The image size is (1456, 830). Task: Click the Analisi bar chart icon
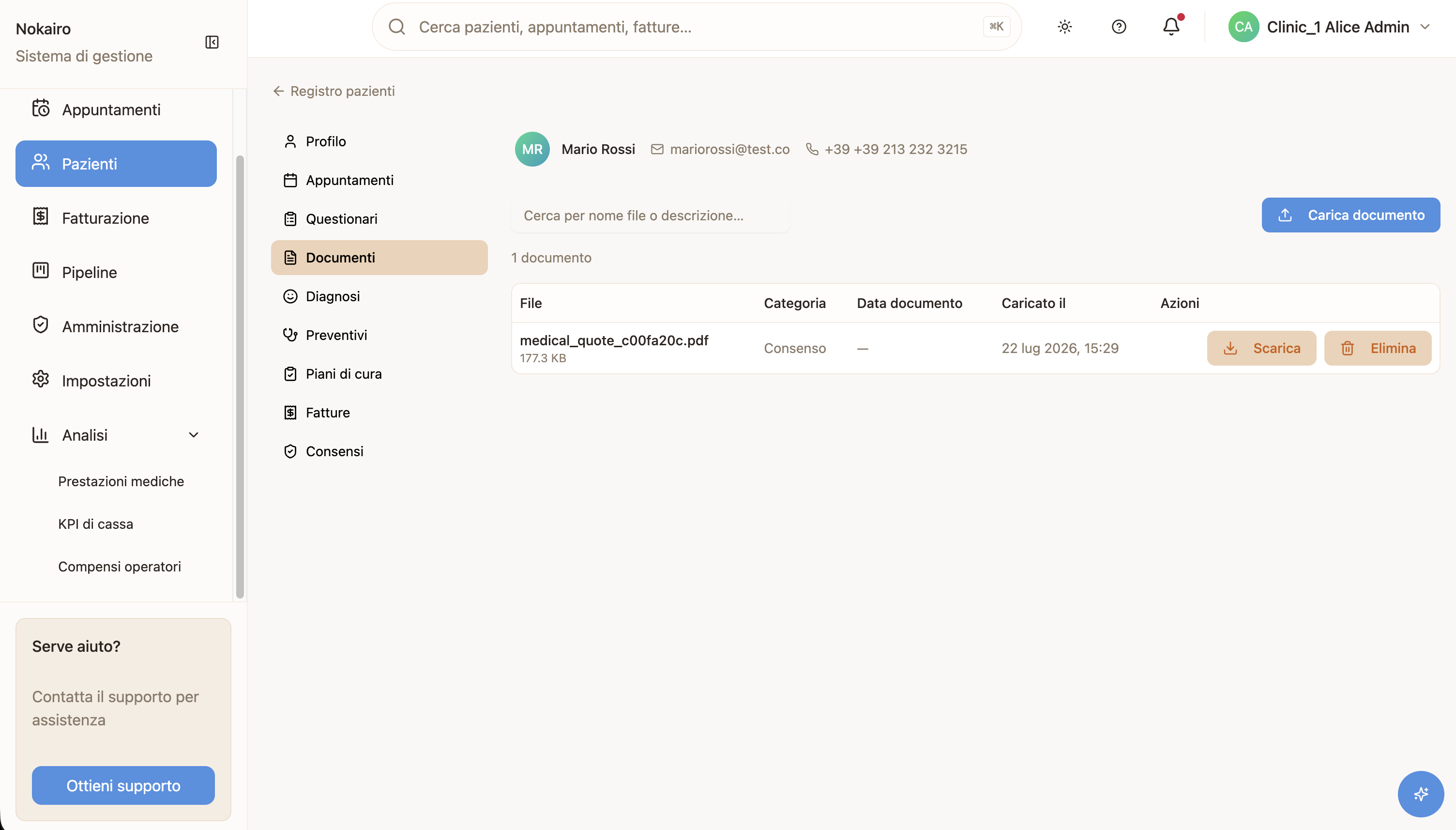[x=41, y=435]
